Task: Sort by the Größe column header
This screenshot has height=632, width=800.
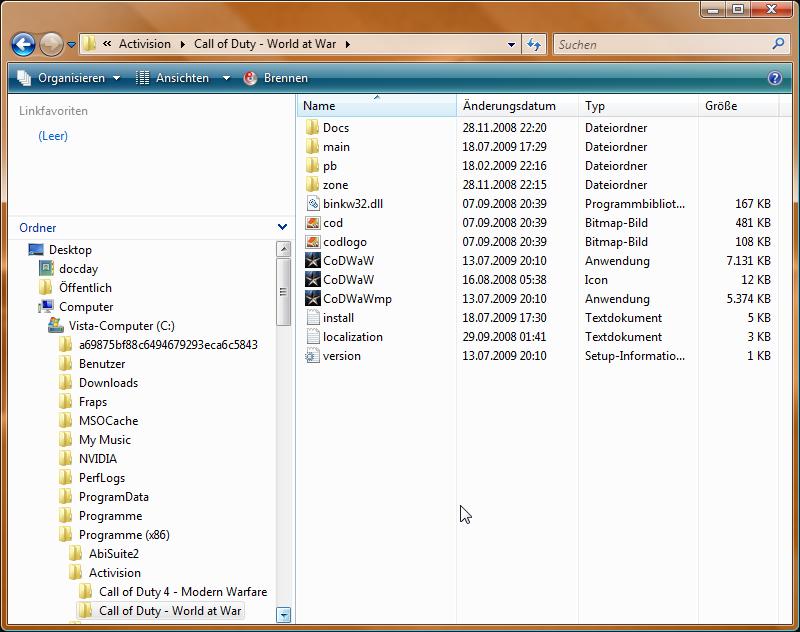Action: pos(738,106)
